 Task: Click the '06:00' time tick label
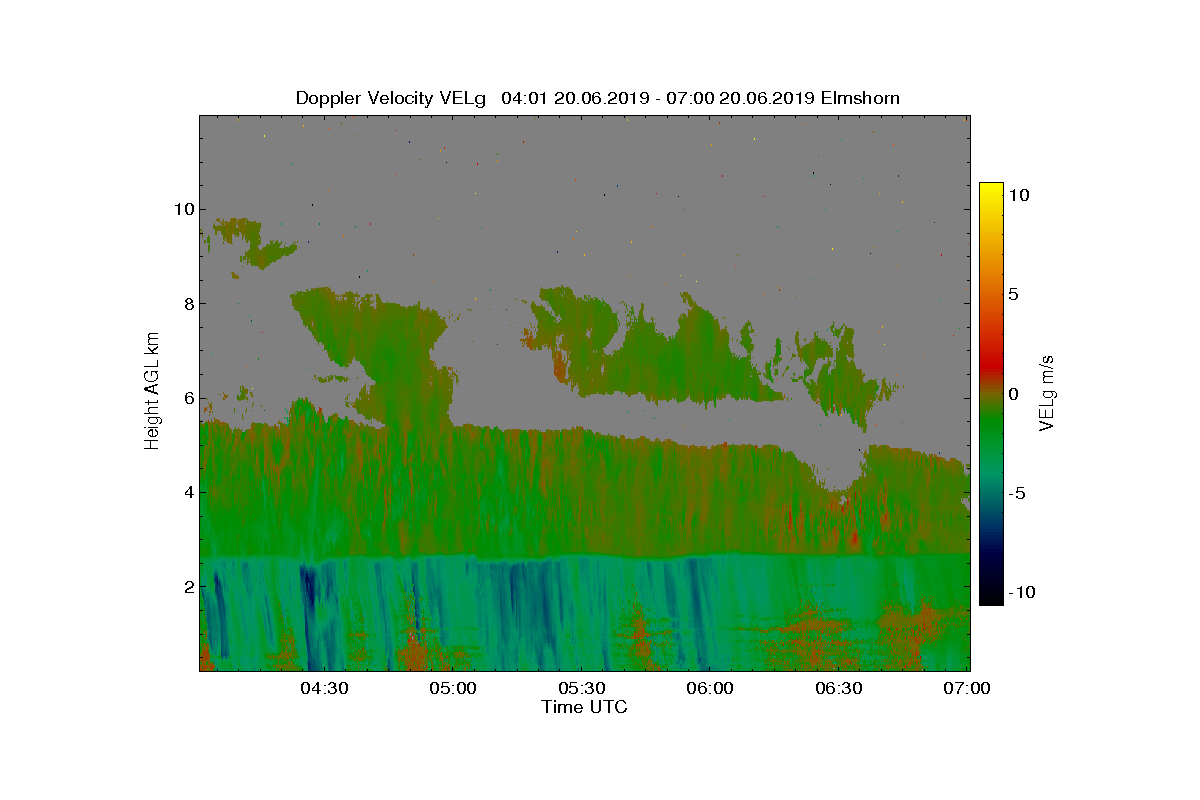711,689
